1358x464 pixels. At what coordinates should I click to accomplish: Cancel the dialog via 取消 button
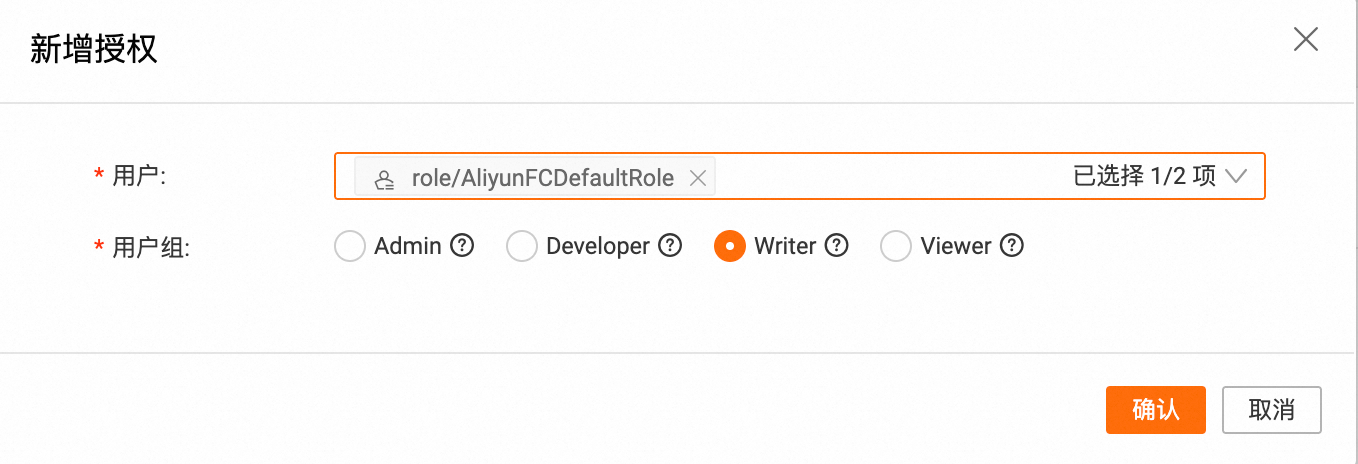click(x=1272, y=410)
